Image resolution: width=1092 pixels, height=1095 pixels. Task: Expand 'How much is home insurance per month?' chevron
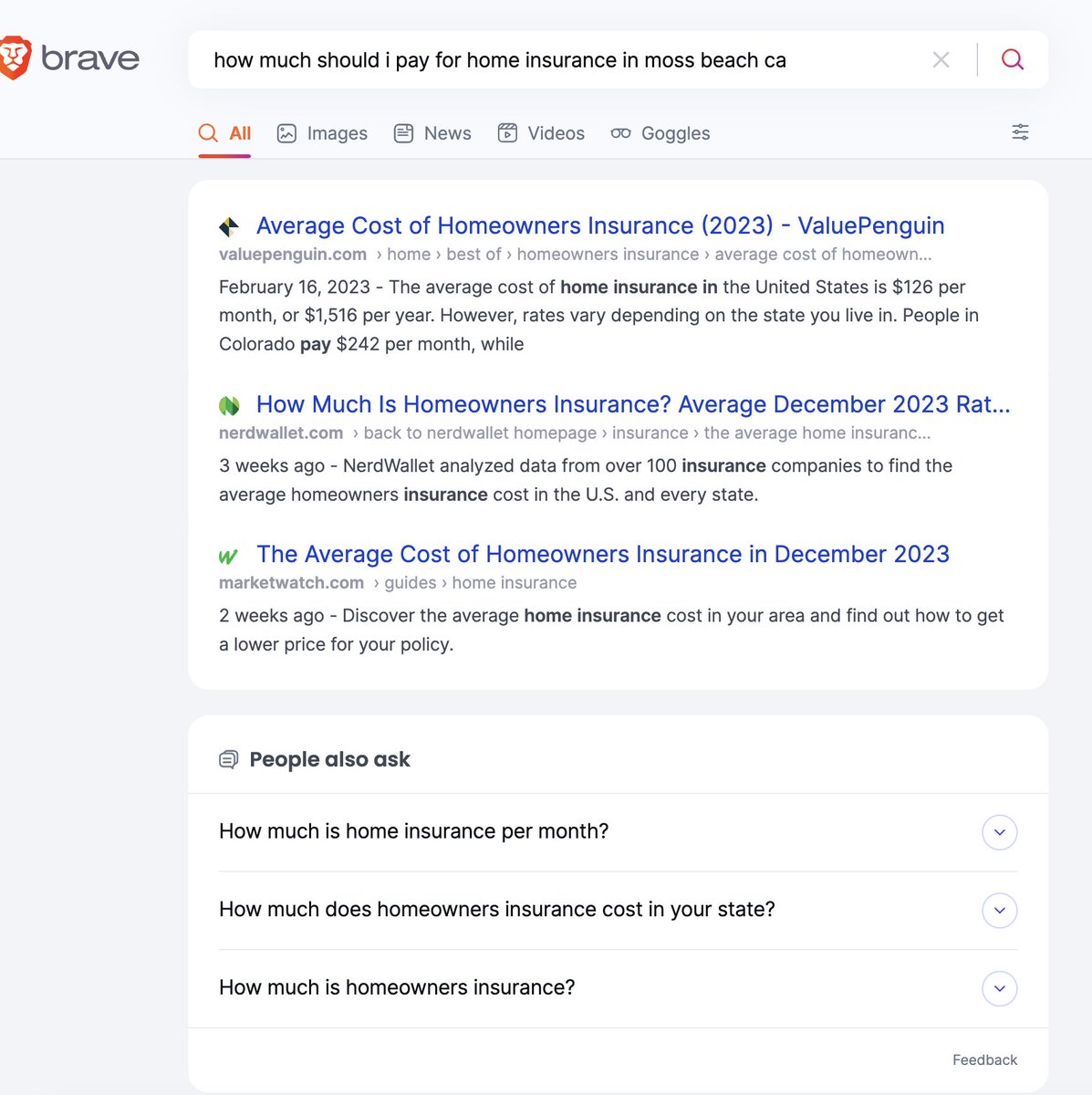1000,832
